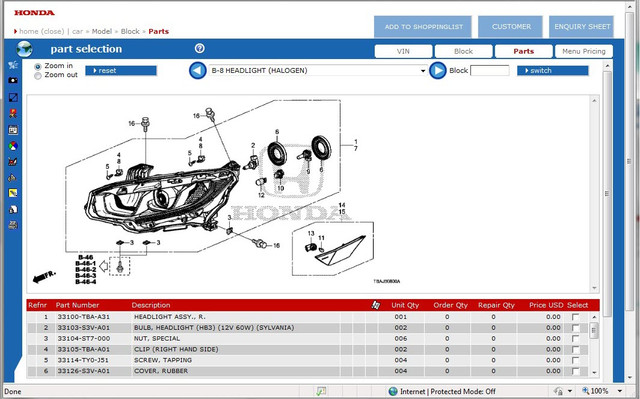
Task: Click the yellow note with pencil icon
Action: click(13, 193)
